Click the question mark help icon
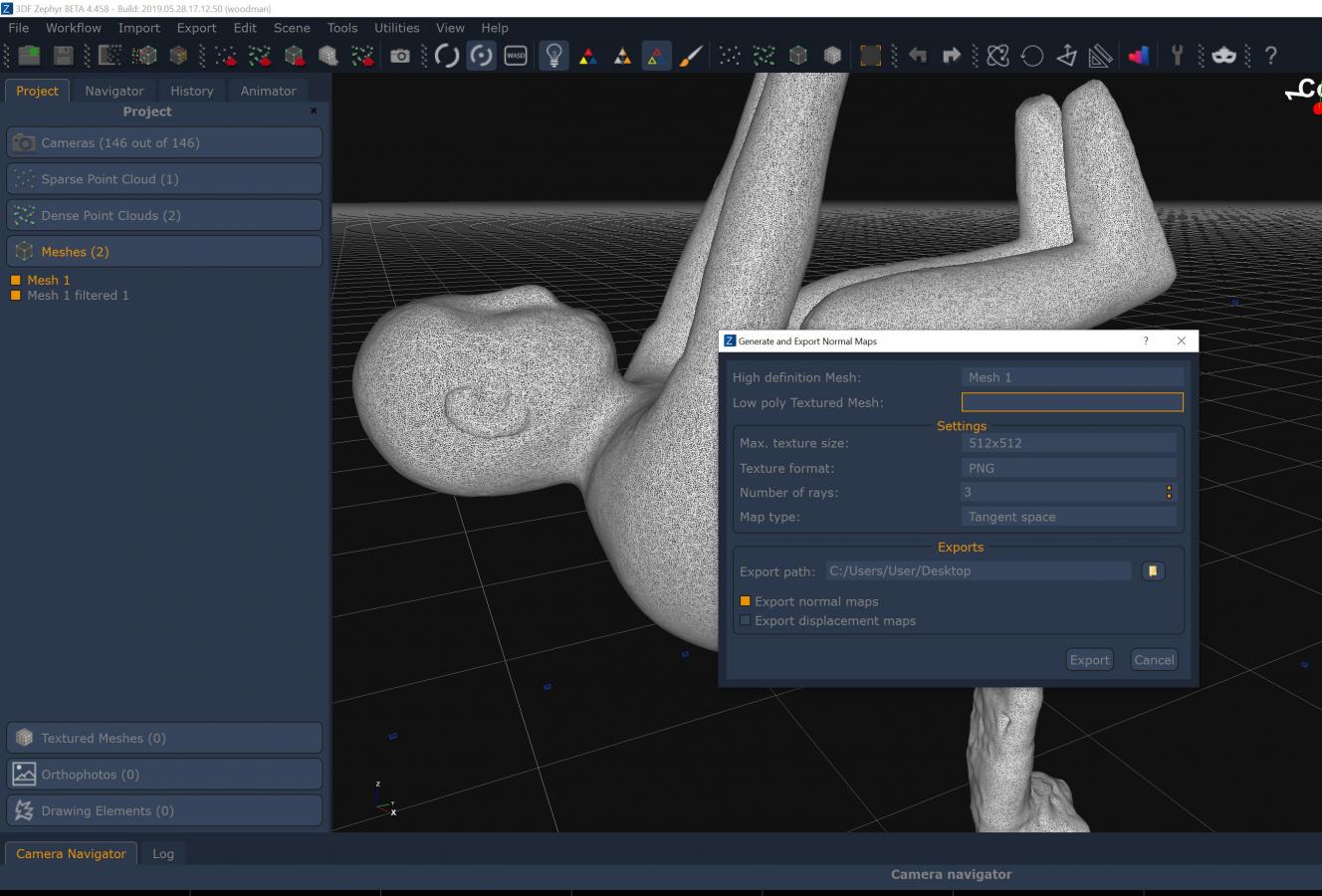The image size is (1322, 896). point(1270,56)
